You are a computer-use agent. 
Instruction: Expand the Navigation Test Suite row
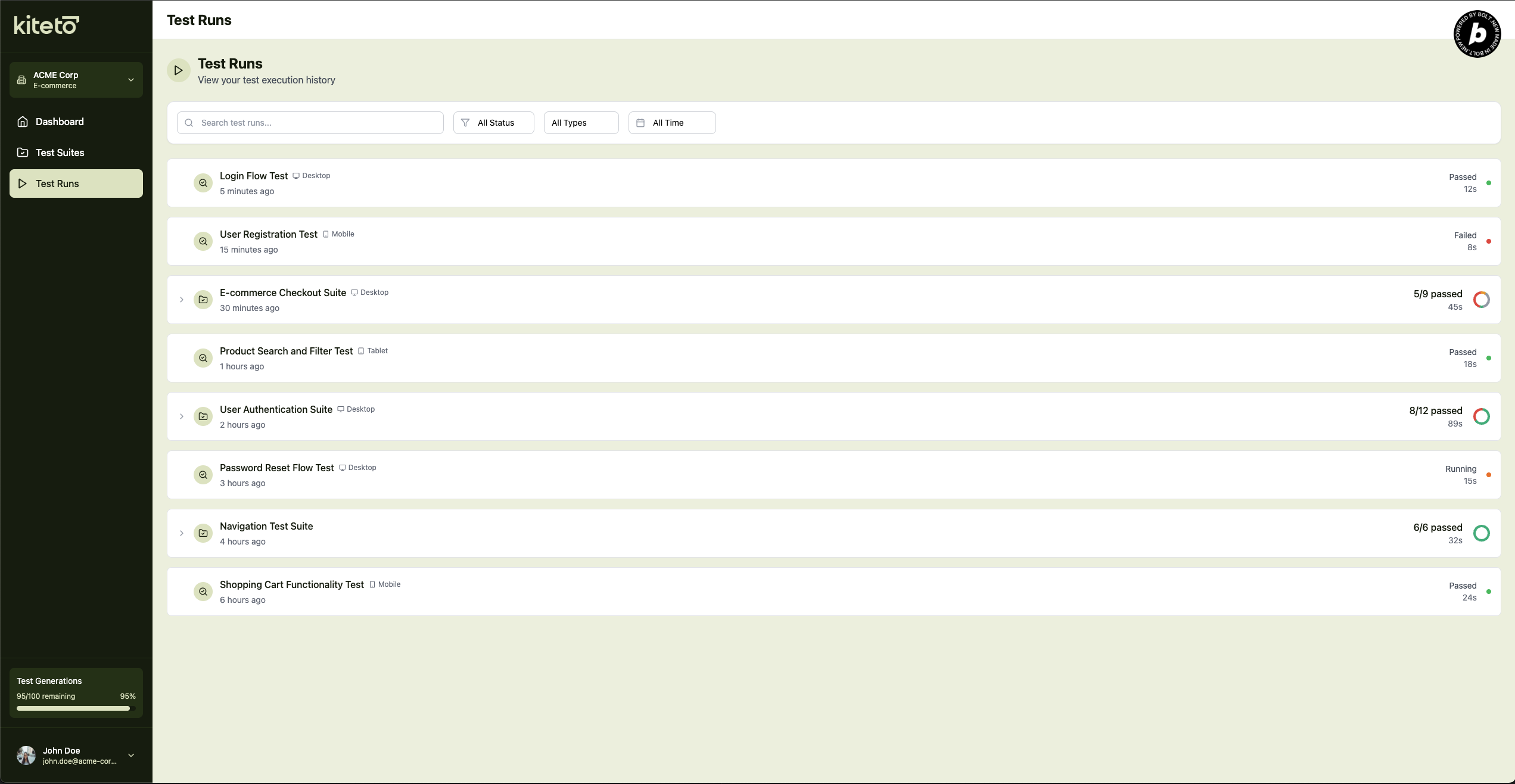coord(182,533)
